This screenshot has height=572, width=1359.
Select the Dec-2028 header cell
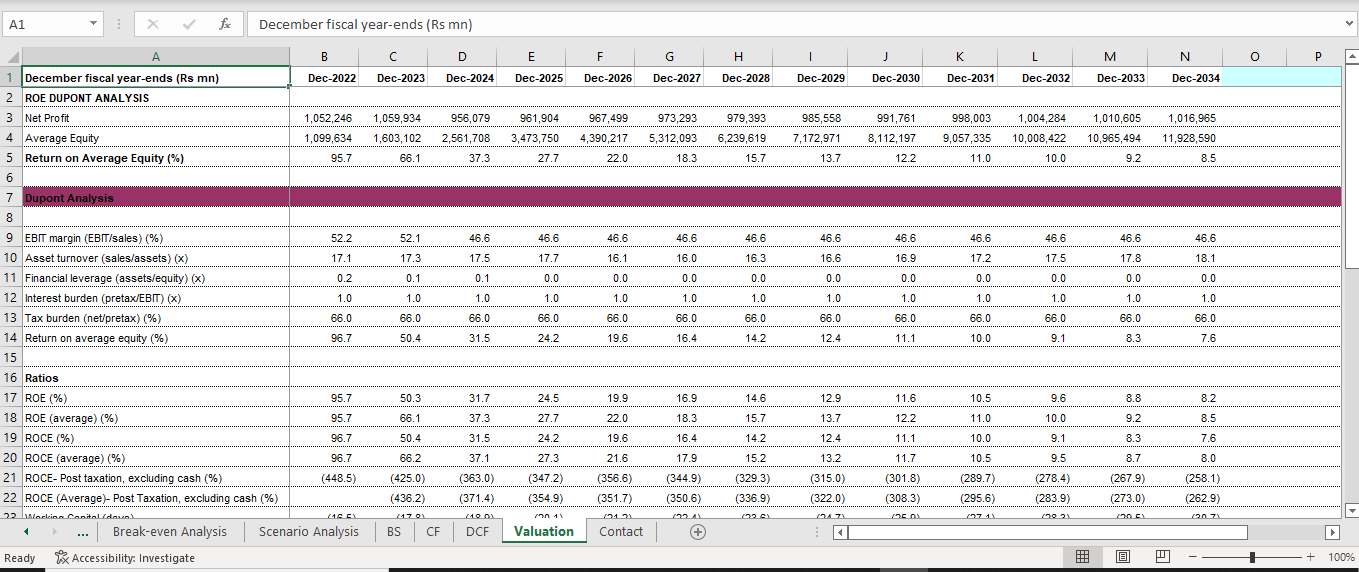(738, 78)
